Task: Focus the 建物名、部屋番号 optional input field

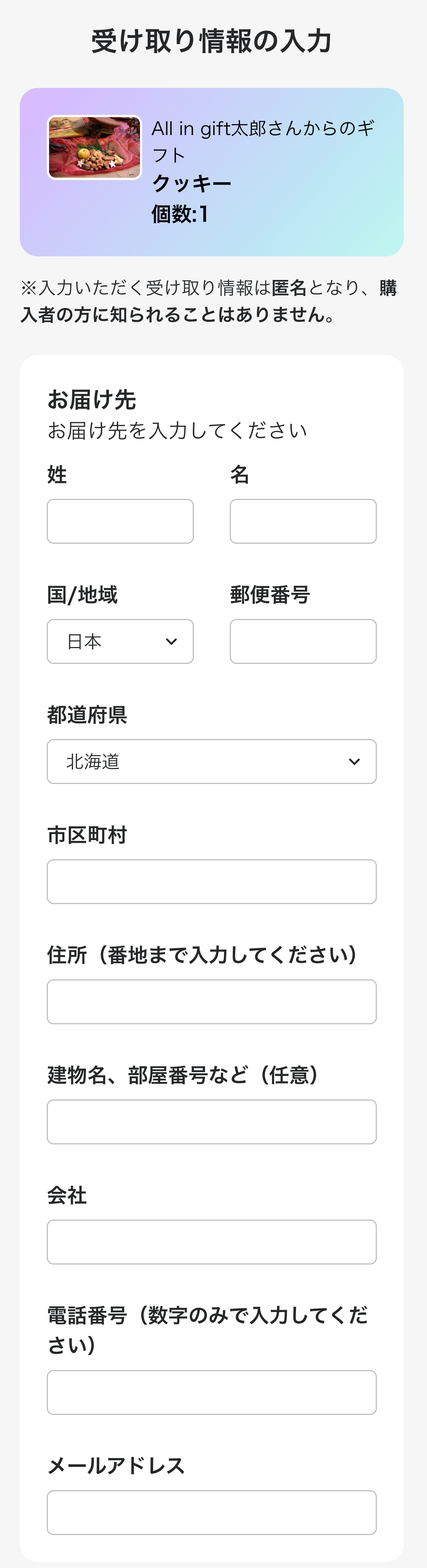Action: tap(211, 1122)
